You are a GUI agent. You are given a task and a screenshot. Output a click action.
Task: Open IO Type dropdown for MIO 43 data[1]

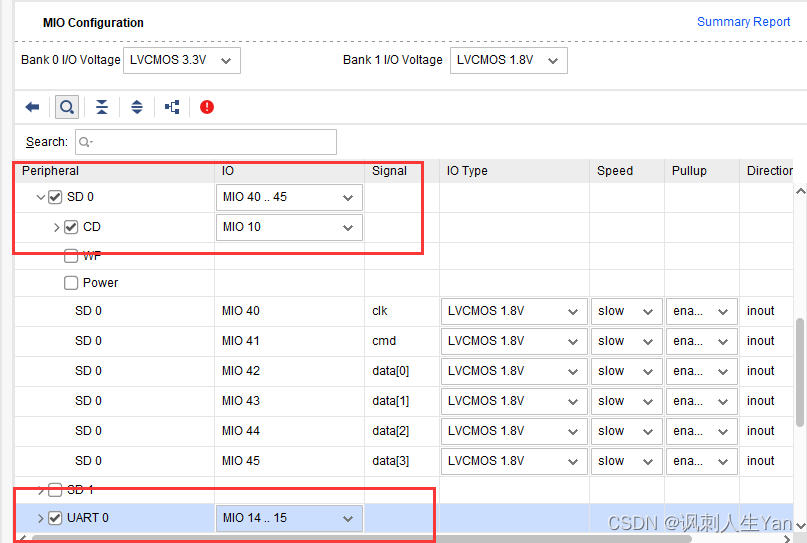514,400
